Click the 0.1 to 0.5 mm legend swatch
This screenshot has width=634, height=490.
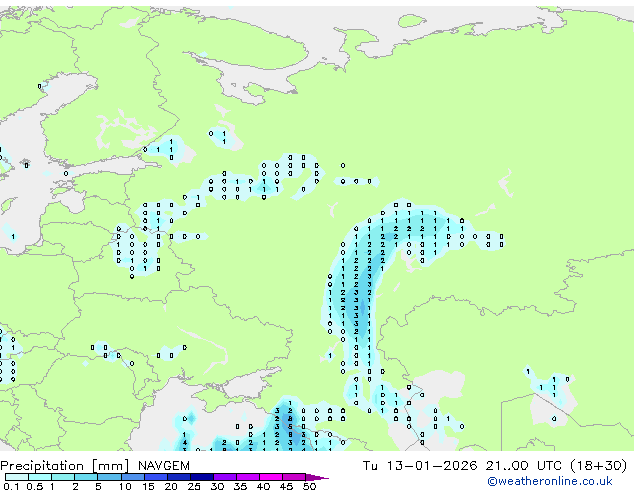tap(17, 477)
